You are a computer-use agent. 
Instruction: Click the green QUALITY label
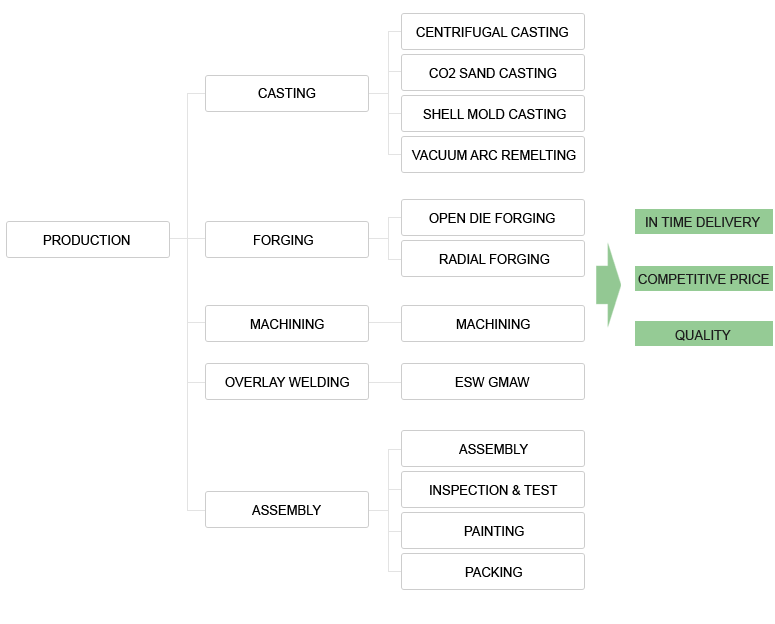pyautogui.click(x=704, y=334)
